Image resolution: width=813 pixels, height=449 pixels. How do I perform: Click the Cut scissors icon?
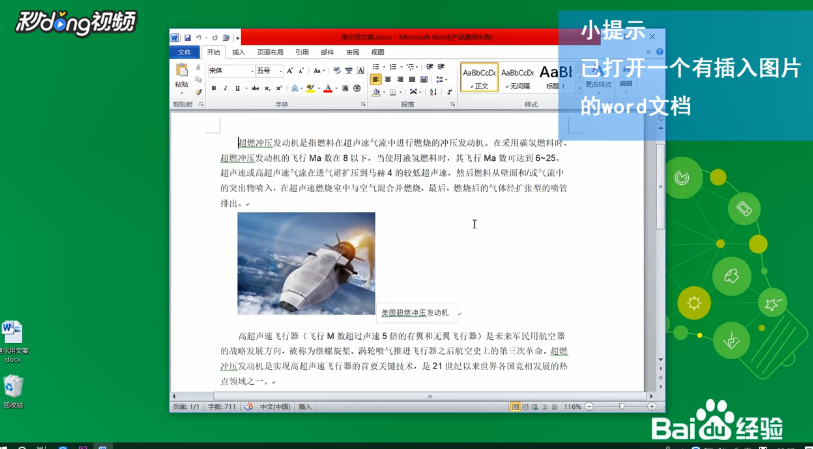tap(198, 67)
